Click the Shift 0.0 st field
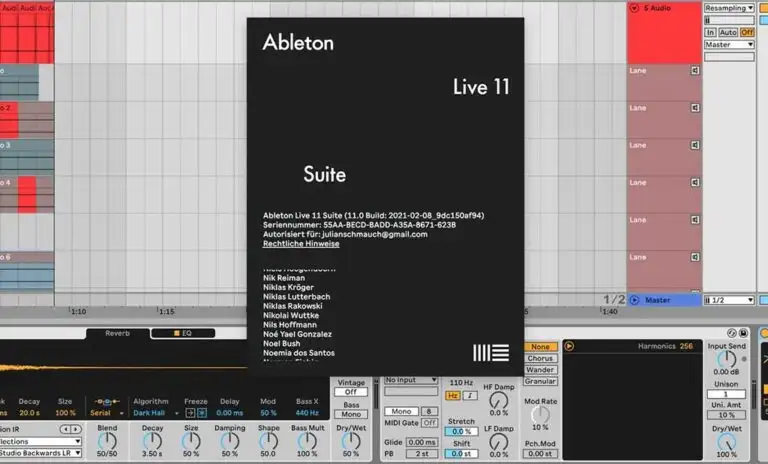 [x=461, y=454]
